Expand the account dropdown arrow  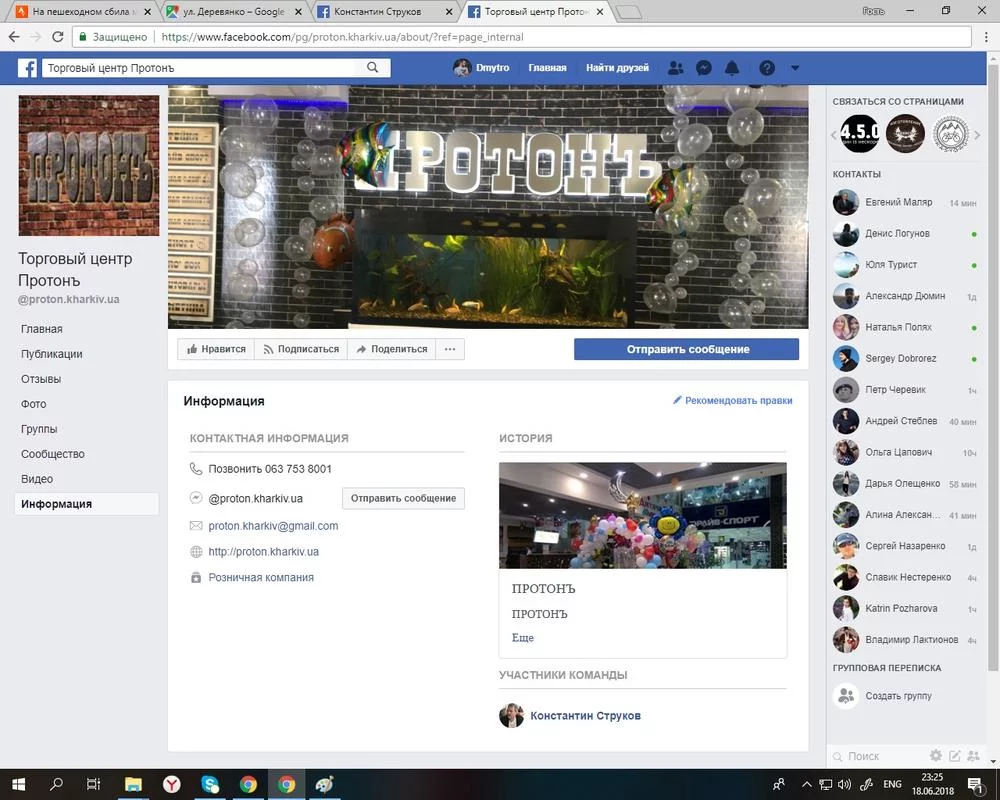click(795, 68)
